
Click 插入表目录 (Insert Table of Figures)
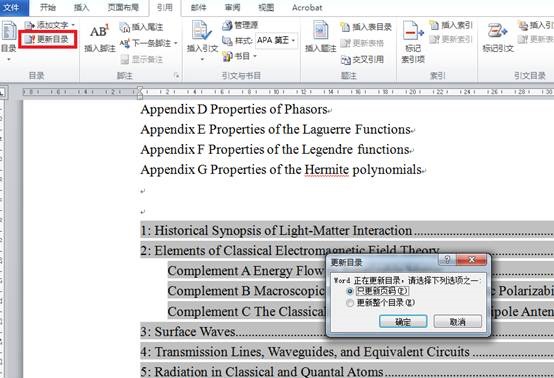(366, 27)
